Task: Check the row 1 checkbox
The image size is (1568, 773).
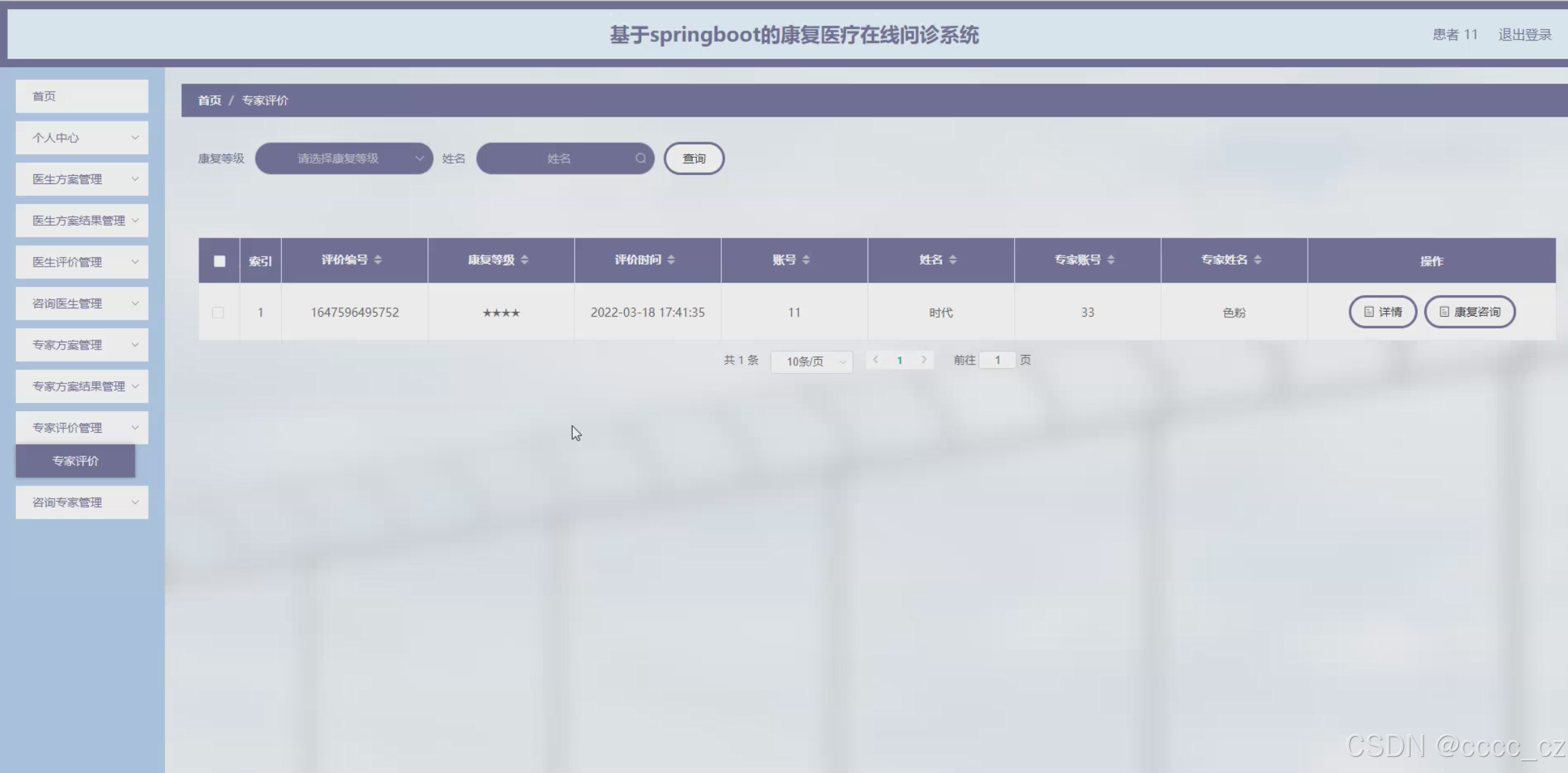Action: coord(218,313)
